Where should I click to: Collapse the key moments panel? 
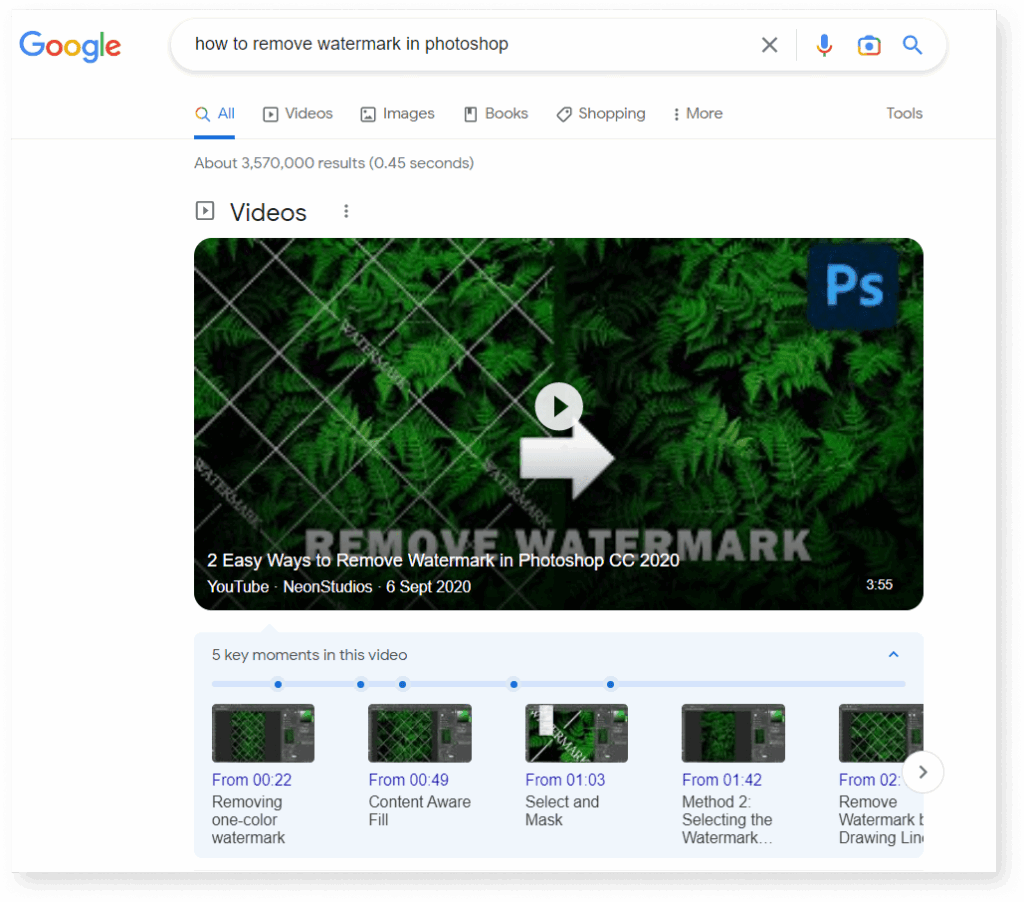(893, 653)
